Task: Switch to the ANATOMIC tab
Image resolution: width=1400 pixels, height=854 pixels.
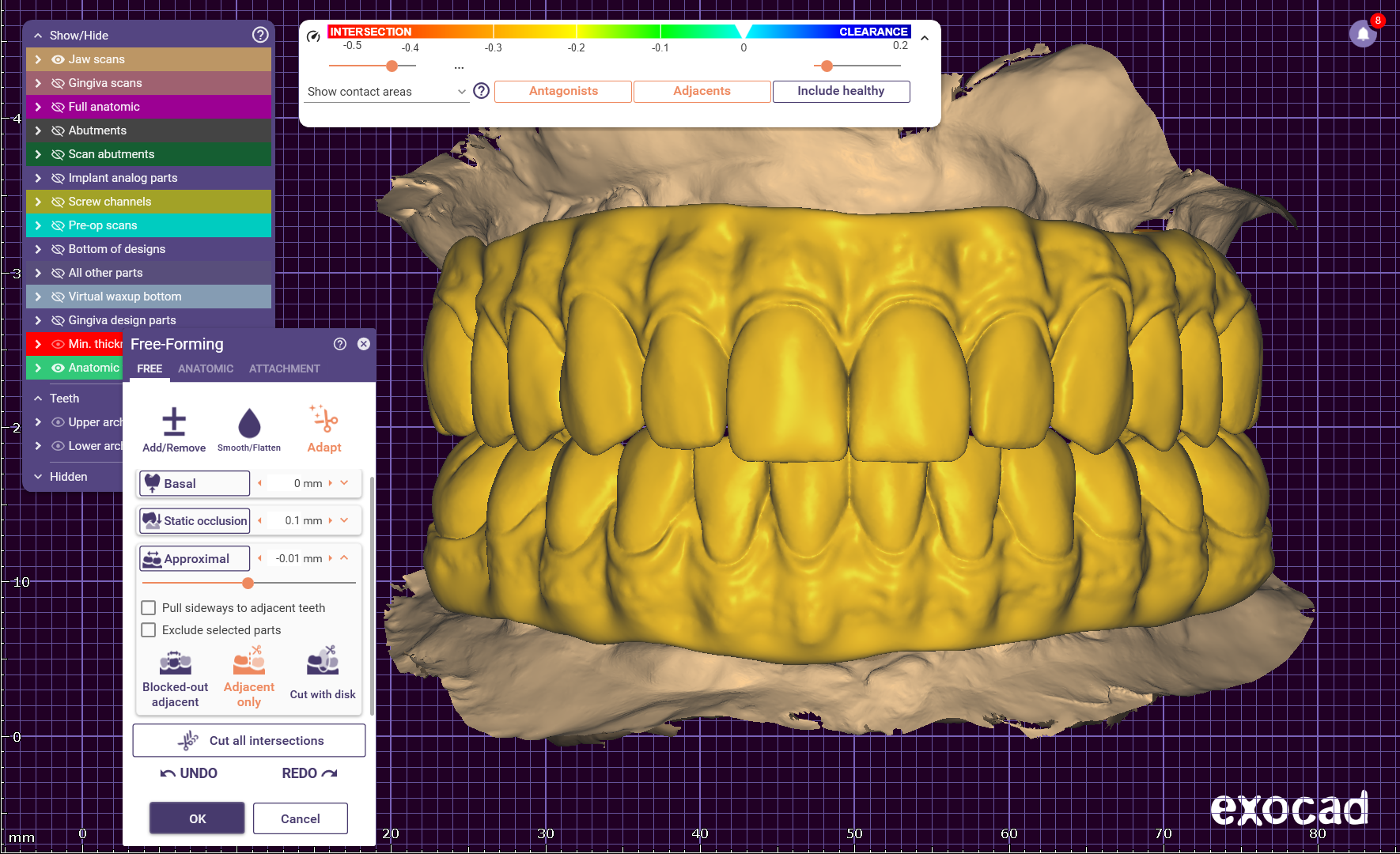Action: click(x=206, y=368)
